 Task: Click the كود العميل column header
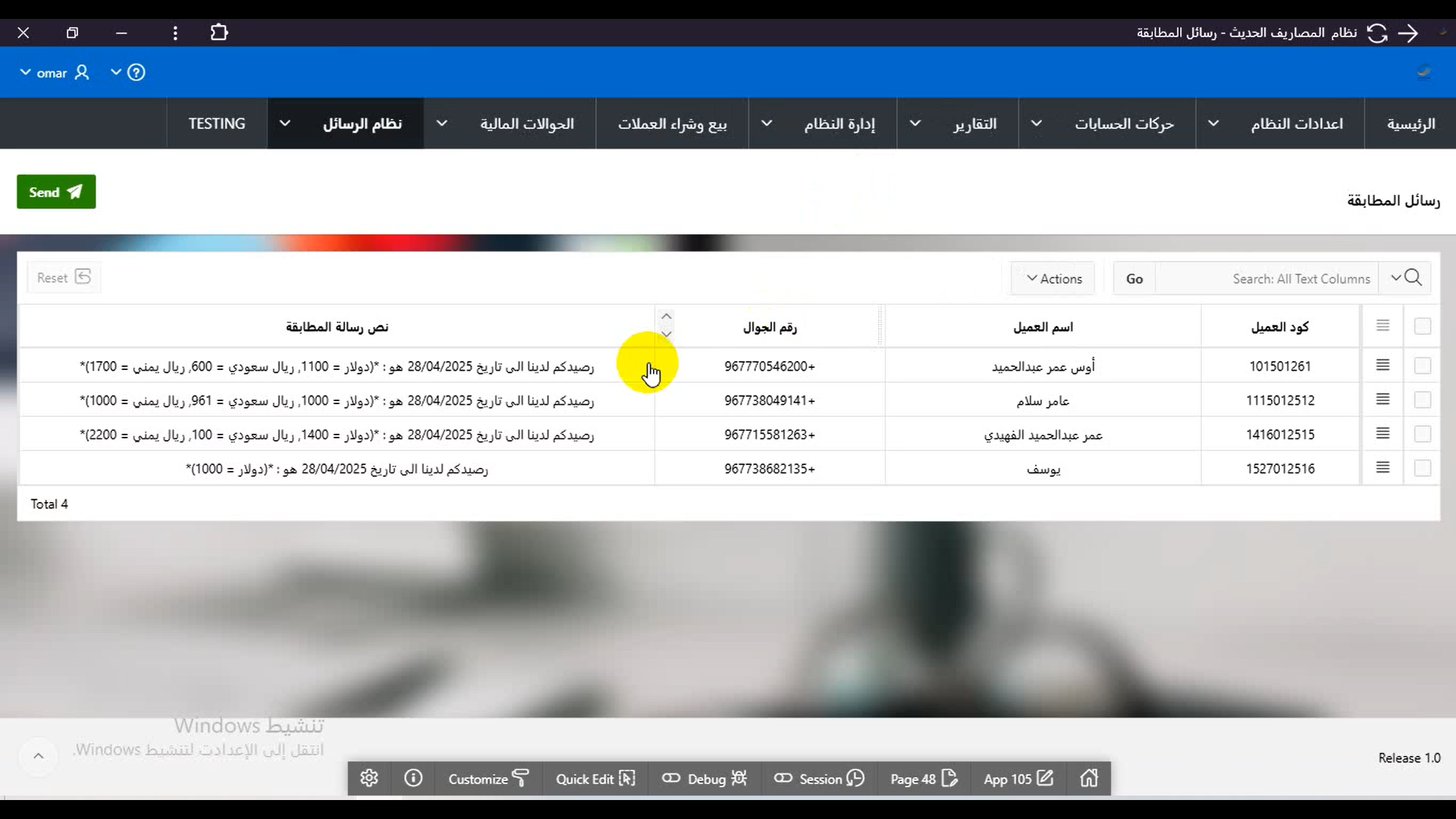click(x=1279, y=327)
